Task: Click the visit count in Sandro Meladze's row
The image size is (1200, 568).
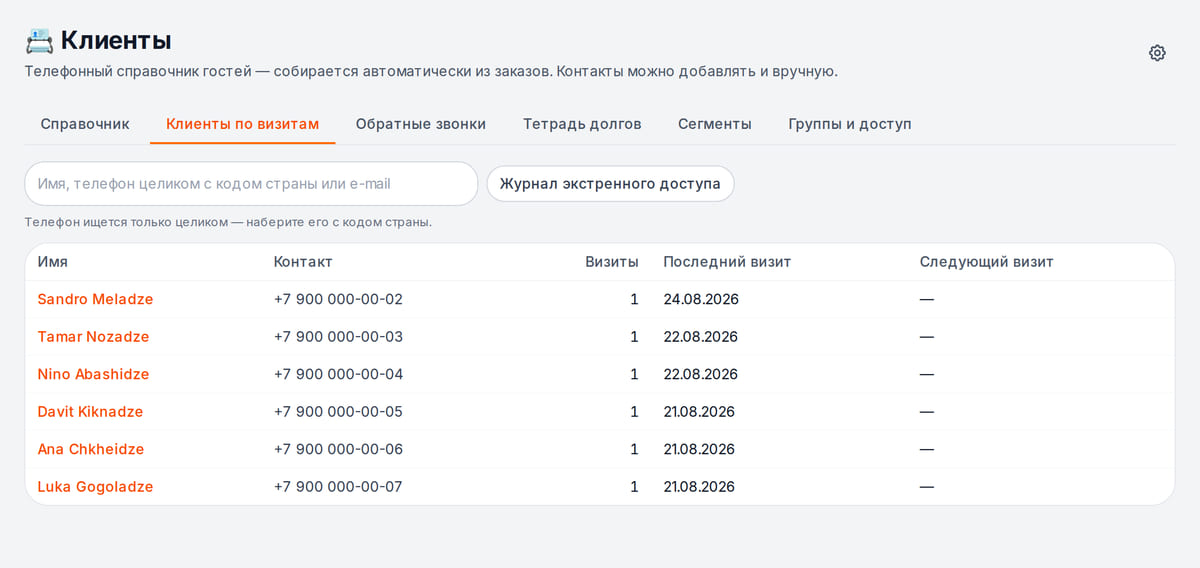Action: pyautogui.click(x=634, y=299)
